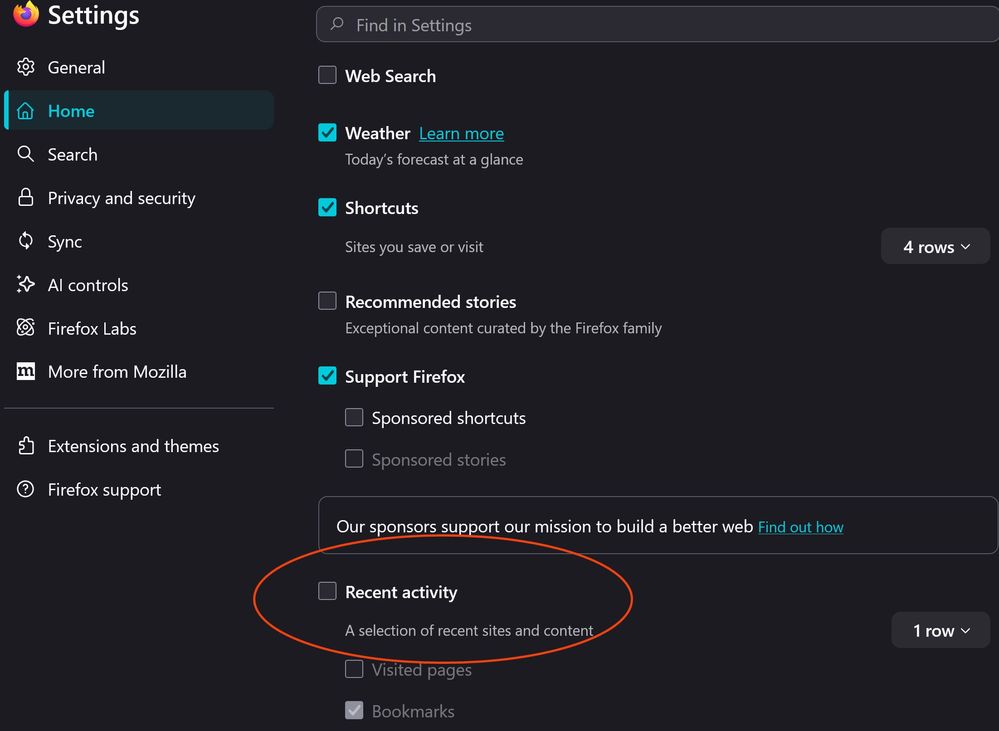Click the magnifier icon in Find in Settings
Viewport: 999px width, 731px height.
click(337, 24)
